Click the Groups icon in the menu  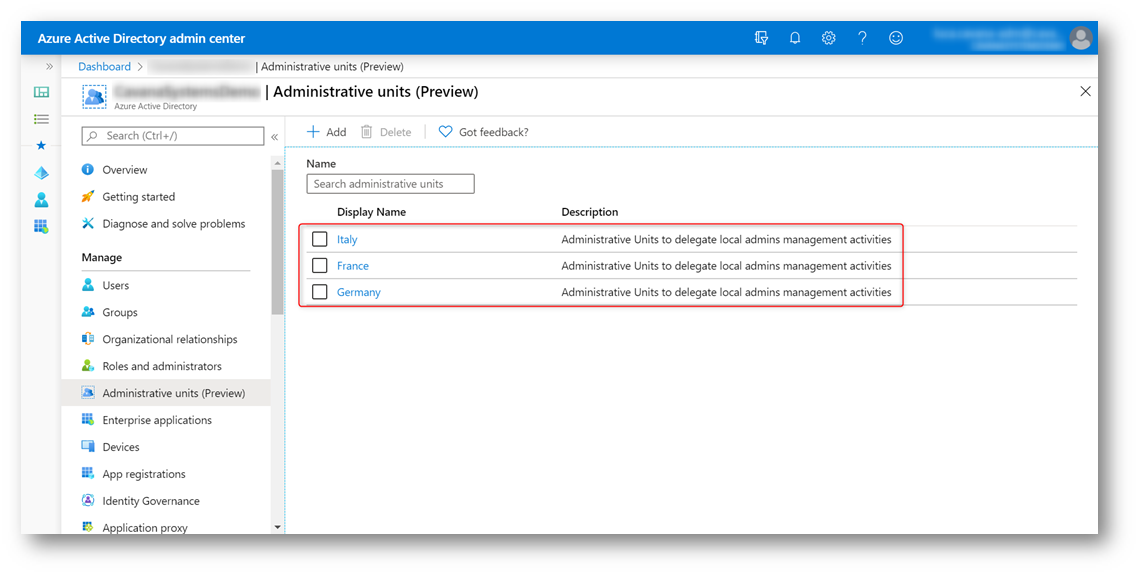tap(88, 312)
